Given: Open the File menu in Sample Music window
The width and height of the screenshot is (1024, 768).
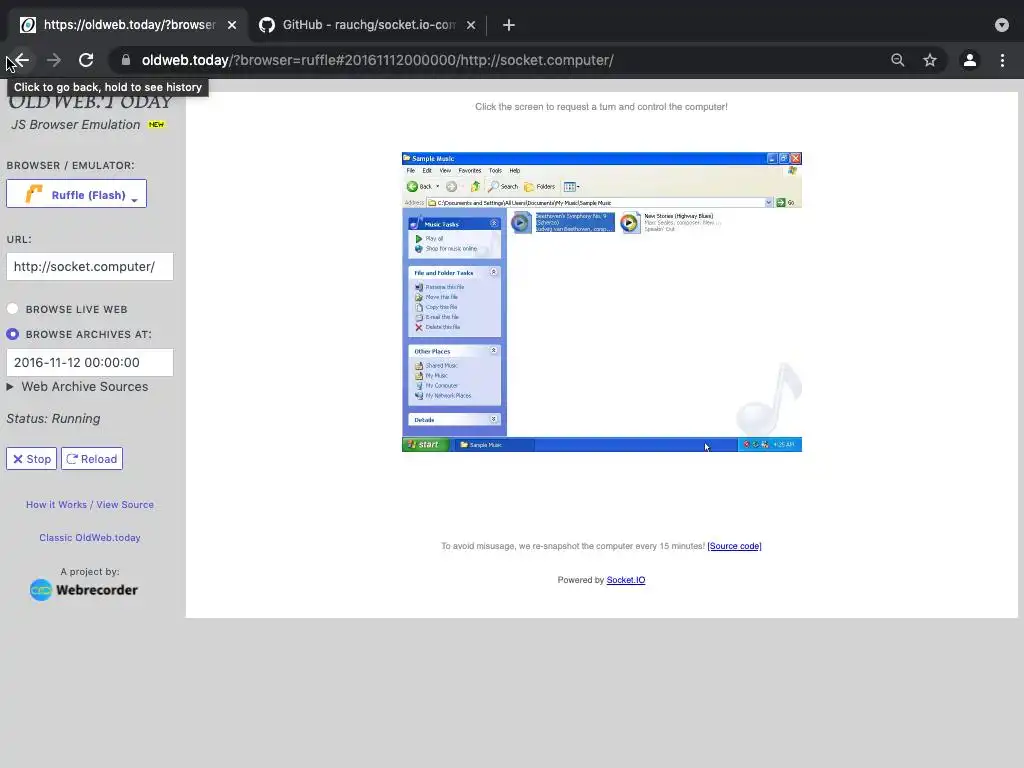Looking at the screenshot, I should tap(411, 170).
